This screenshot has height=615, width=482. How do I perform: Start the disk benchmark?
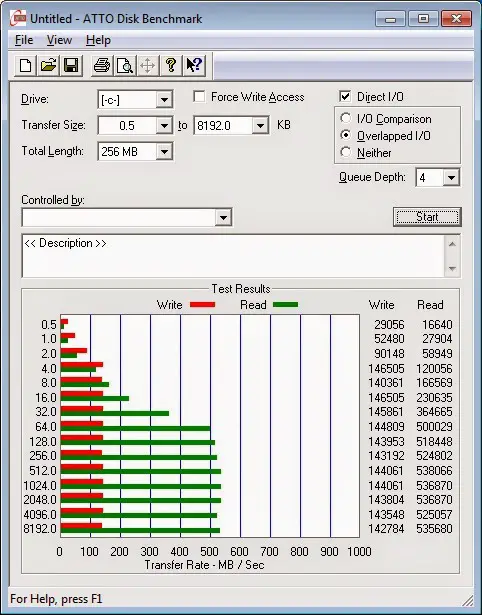(427, 217)
